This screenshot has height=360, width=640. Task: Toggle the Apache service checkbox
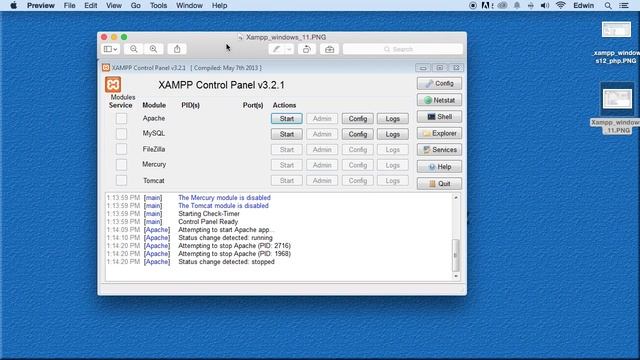click(x=121, y=118)
